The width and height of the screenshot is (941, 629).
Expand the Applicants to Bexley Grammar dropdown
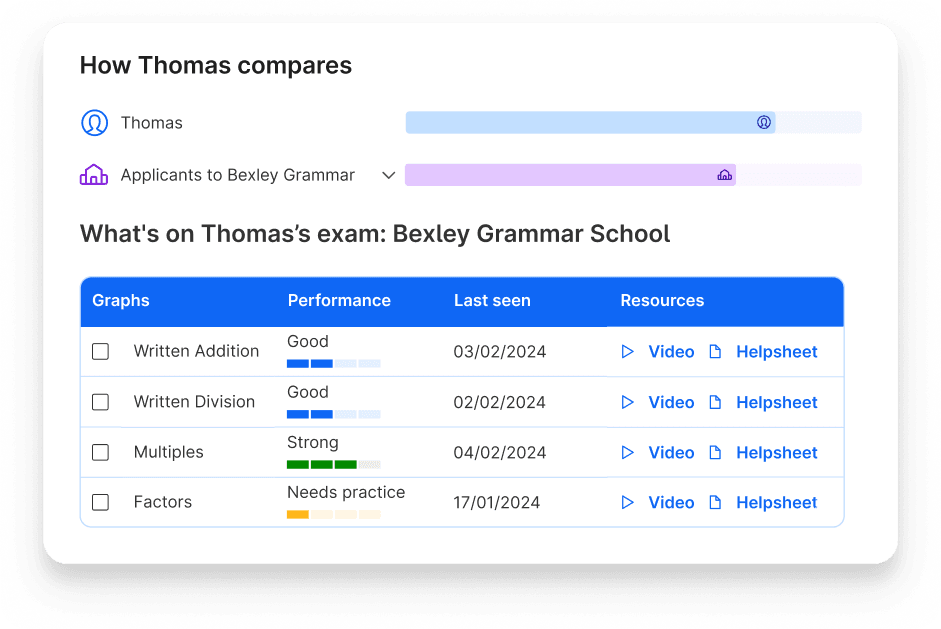coord(389,174)
